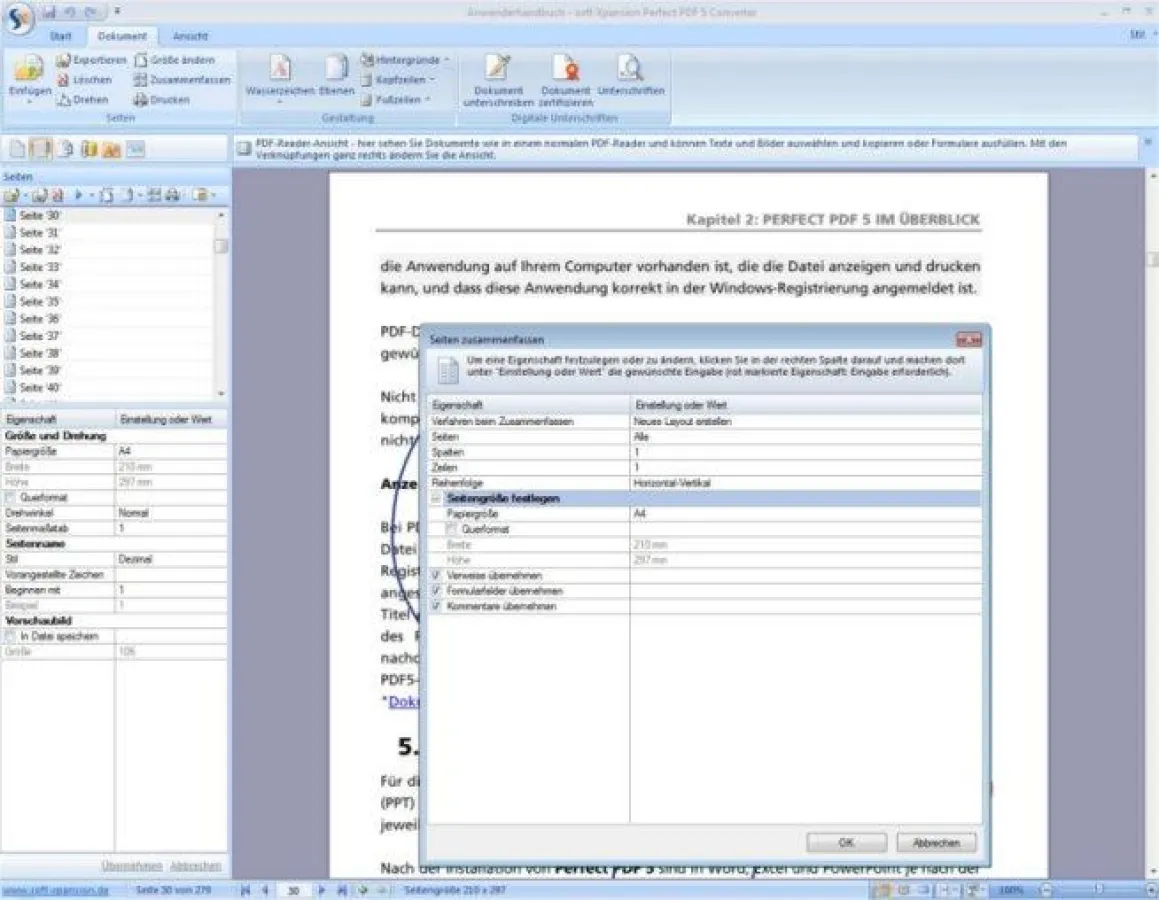Open the Ansicht ribbon tab
Image resolution: width=1159 pixels, height=900 pixels.
pyautogui.click(x=190, y=36)
